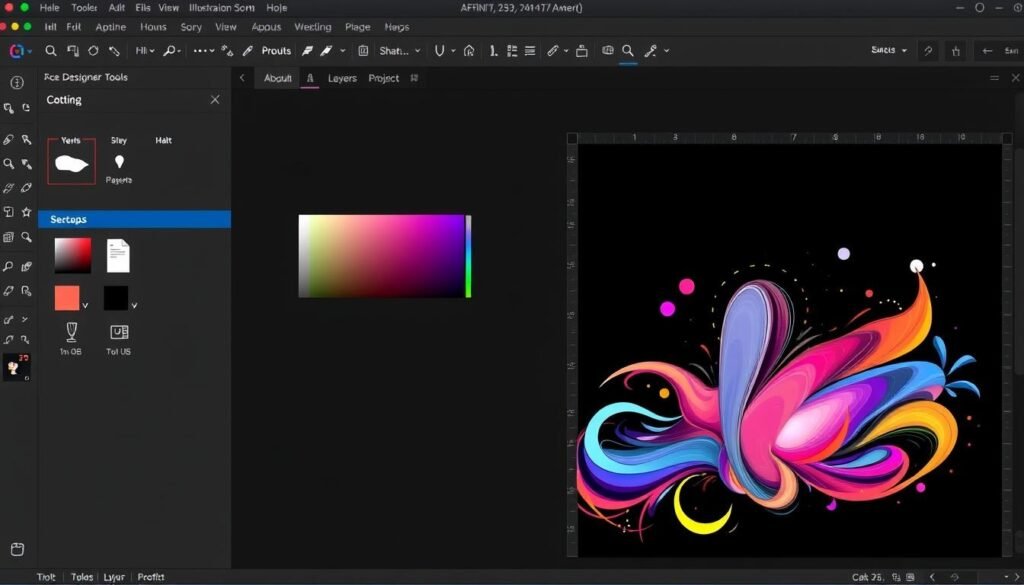This screenshot has width=1024, height=585.
Task: Close the Cotting panel with the X
Action: (x=215, y=100)
